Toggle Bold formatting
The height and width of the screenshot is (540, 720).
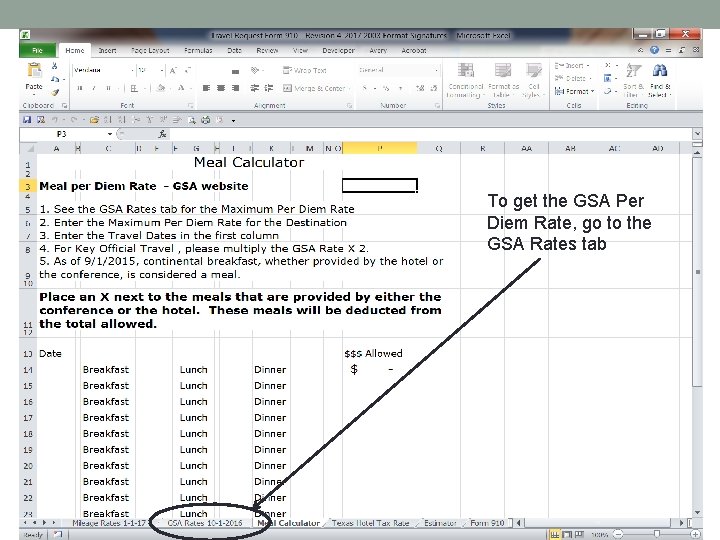point(80,88)
